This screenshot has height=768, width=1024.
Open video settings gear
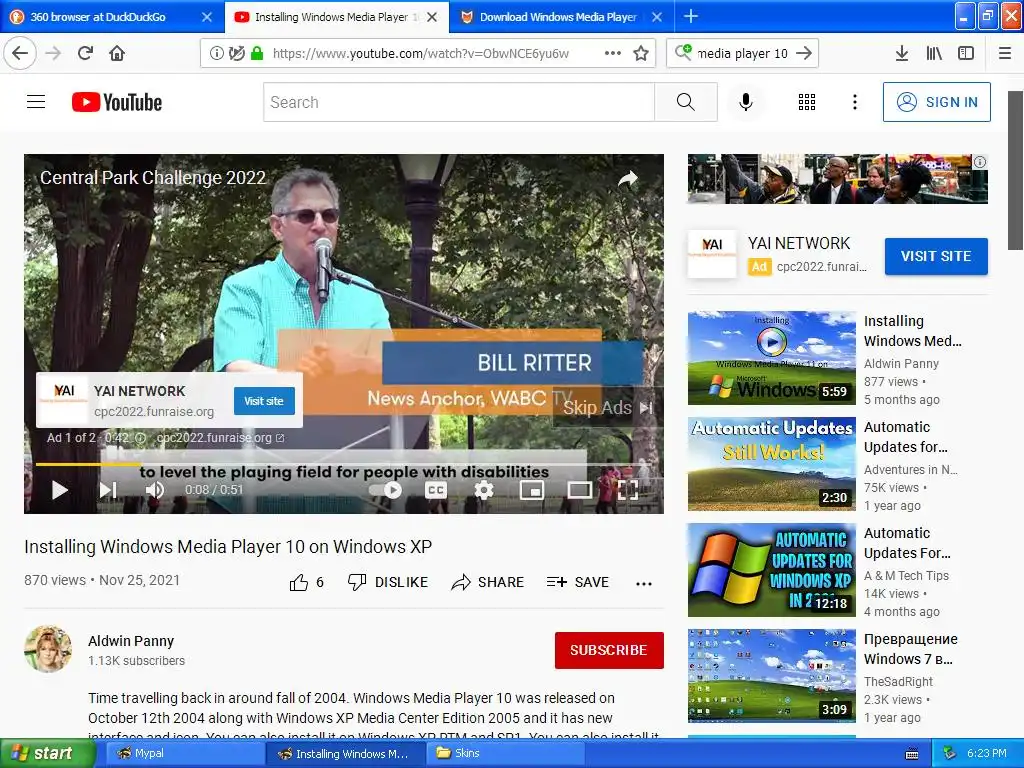point(484,490)
